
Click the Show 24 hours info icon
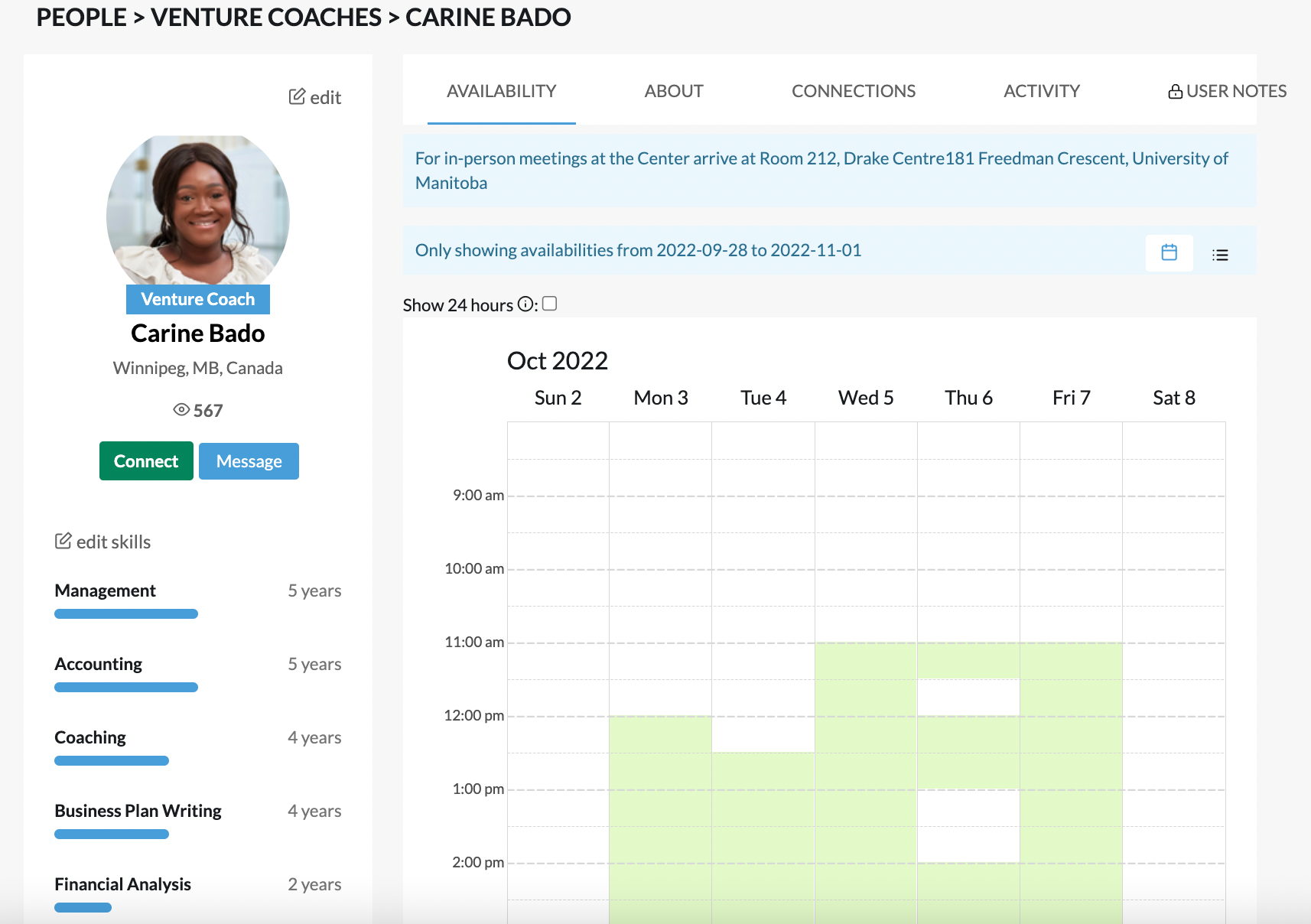coord(525,304)
